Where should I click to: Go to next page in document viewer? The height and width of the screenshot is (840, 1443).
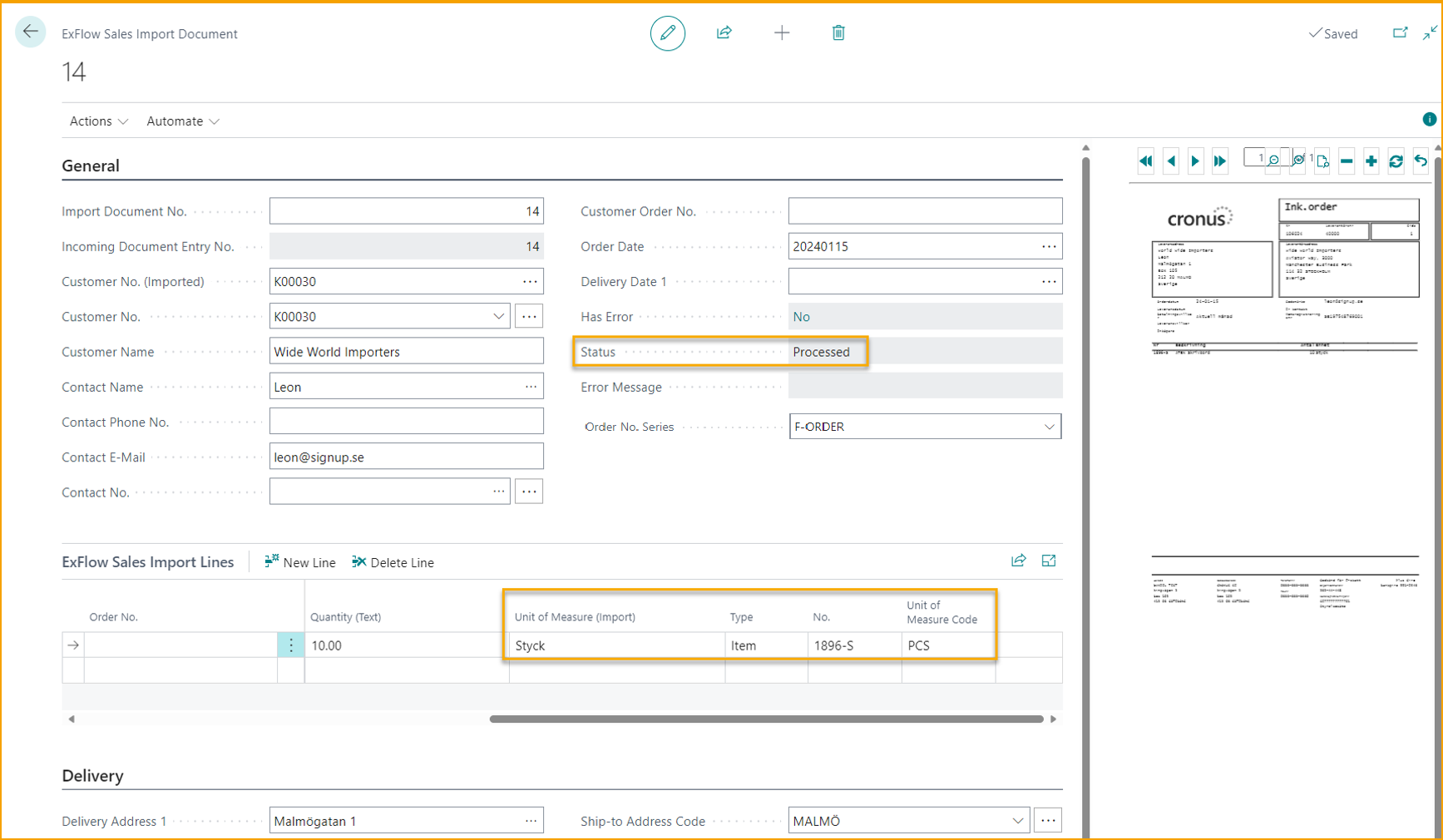coord(1195,161)
